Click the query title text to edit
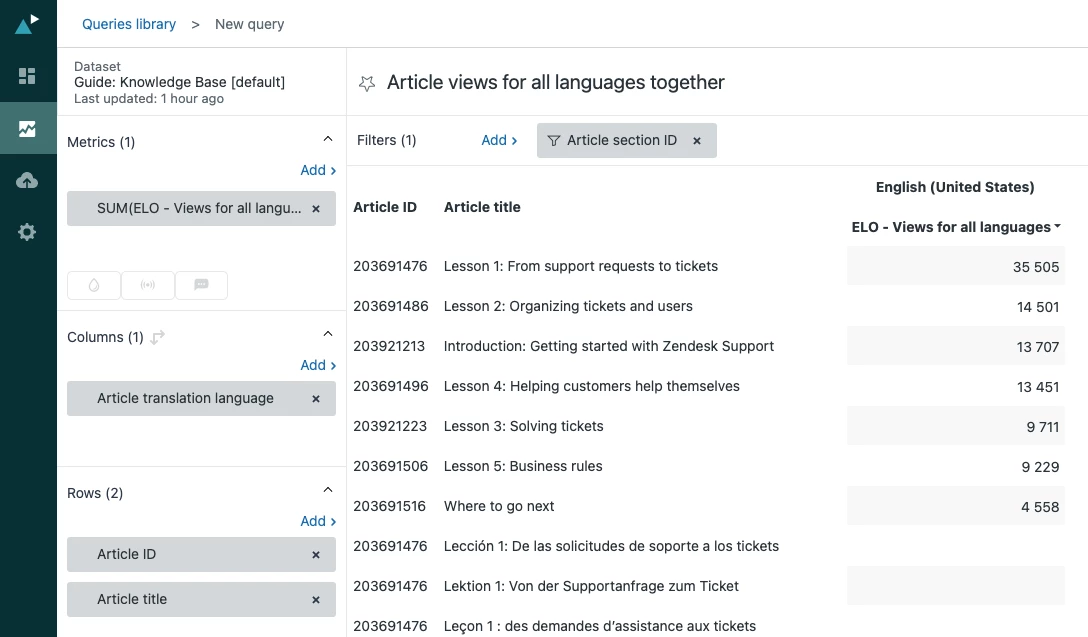Screen dimensions: 1088x637 (555, 83)
